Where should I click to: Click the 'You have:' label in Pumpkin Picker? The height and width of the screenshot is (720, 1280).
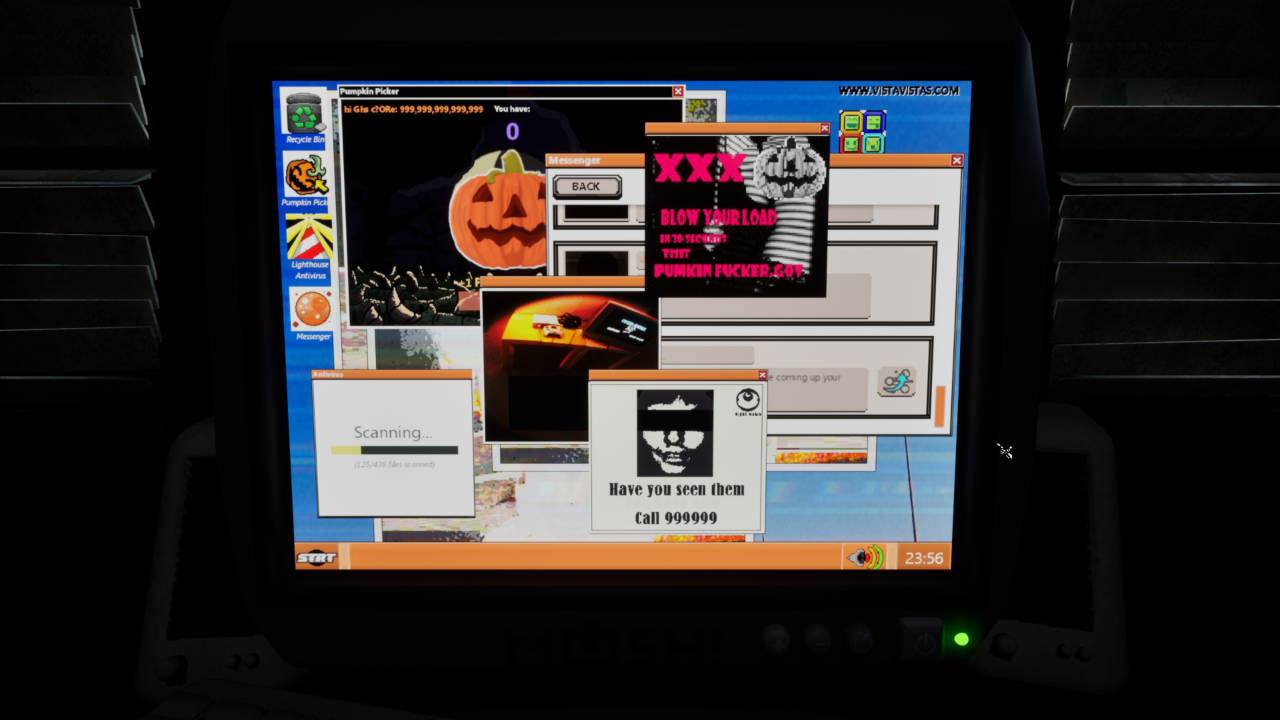pyautogui.click(x=512, y=109)
